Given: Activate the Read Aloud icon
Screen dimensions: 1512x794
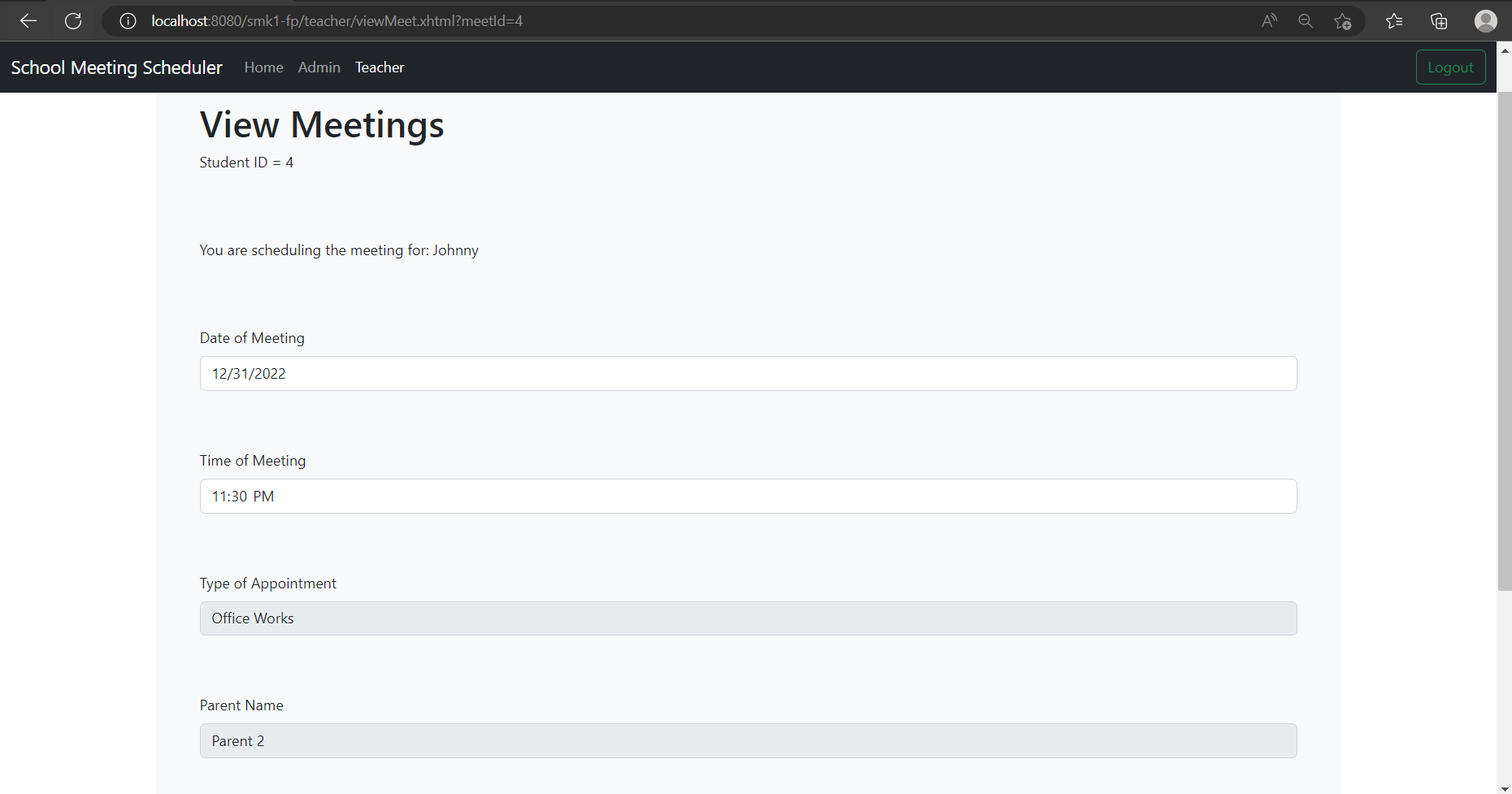Looking at the screenshot, I should tap(1269, 20).
